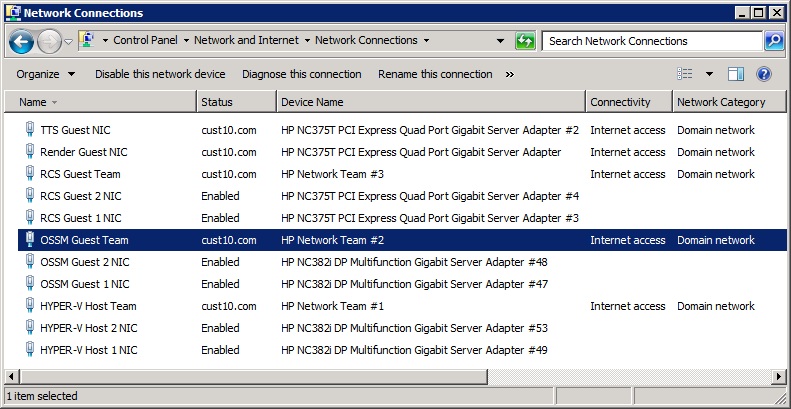
Task: Open the address bar history dropdown
Action: [x=500, y=41]
